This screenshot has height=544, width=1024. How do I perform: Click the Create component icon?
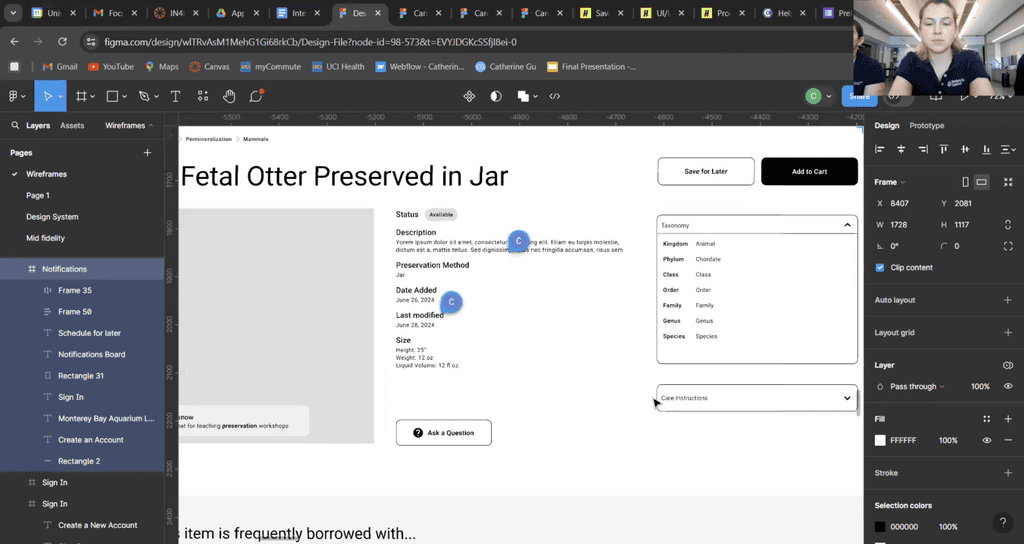click(469, 97)
